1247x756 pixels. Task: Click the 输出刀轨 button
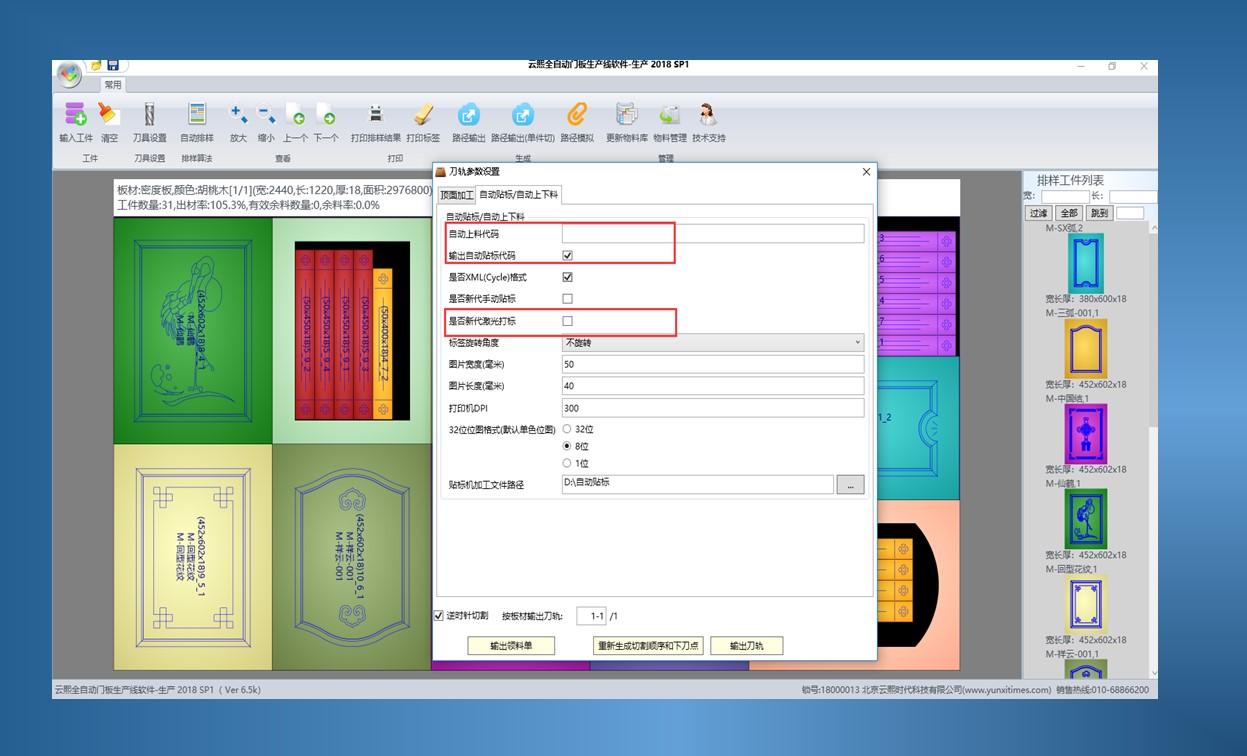coord(746,646)
